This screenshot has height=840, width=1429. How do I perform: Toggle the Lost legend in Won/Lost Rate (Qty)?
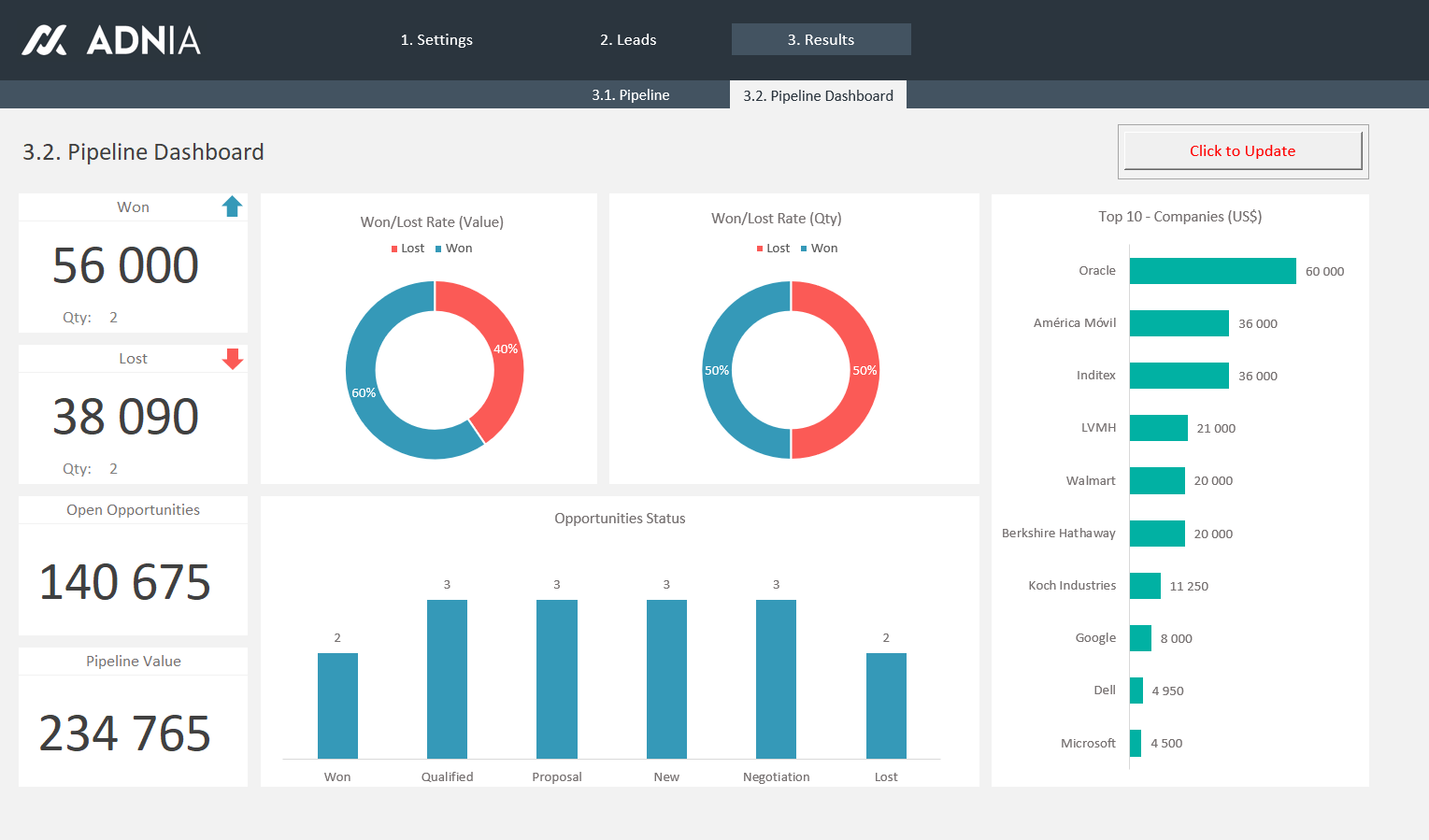point(773,248)
